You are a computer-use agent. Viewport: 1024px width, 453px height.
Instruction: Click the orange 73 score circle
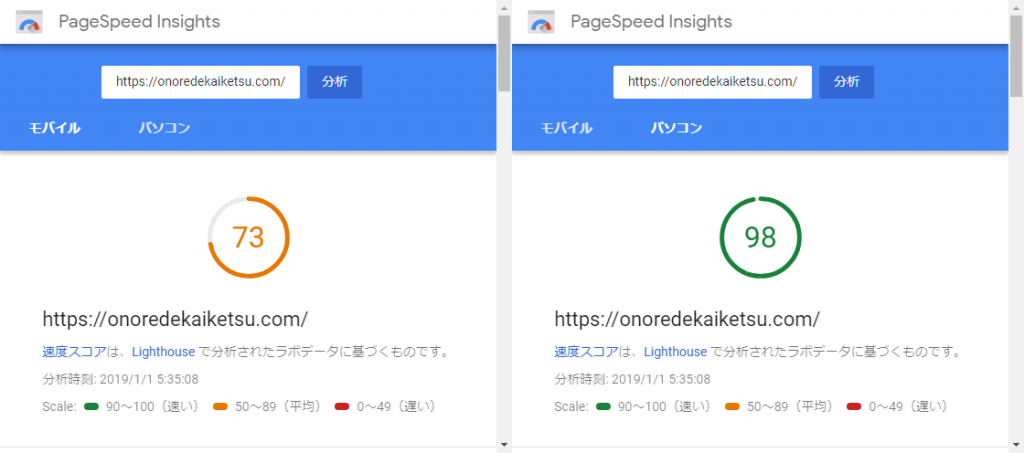(248, 238)
